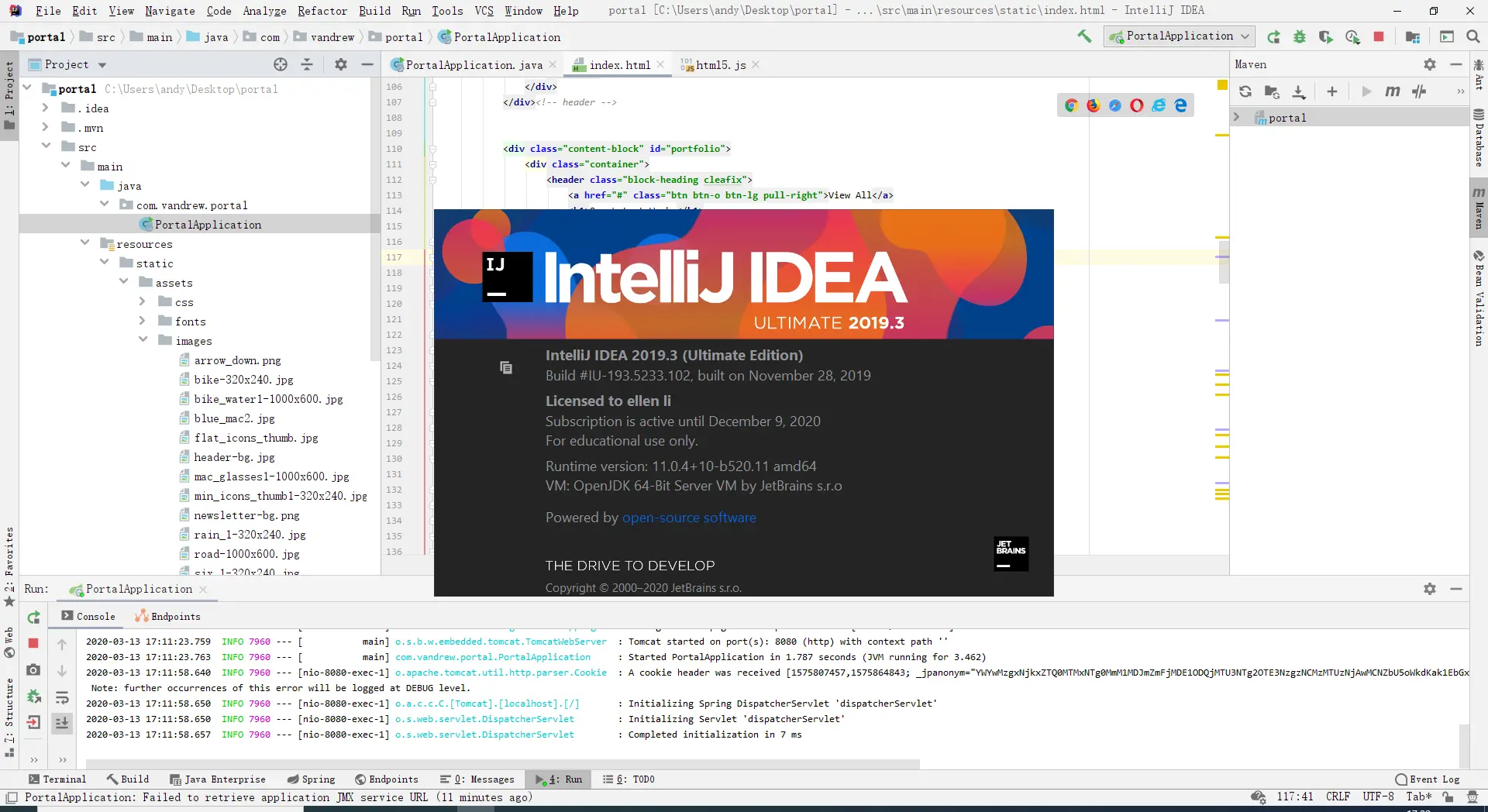Toggle Maven offline mode
This screenshot has width=1488, height=812.
click(x=1419, y=91)
